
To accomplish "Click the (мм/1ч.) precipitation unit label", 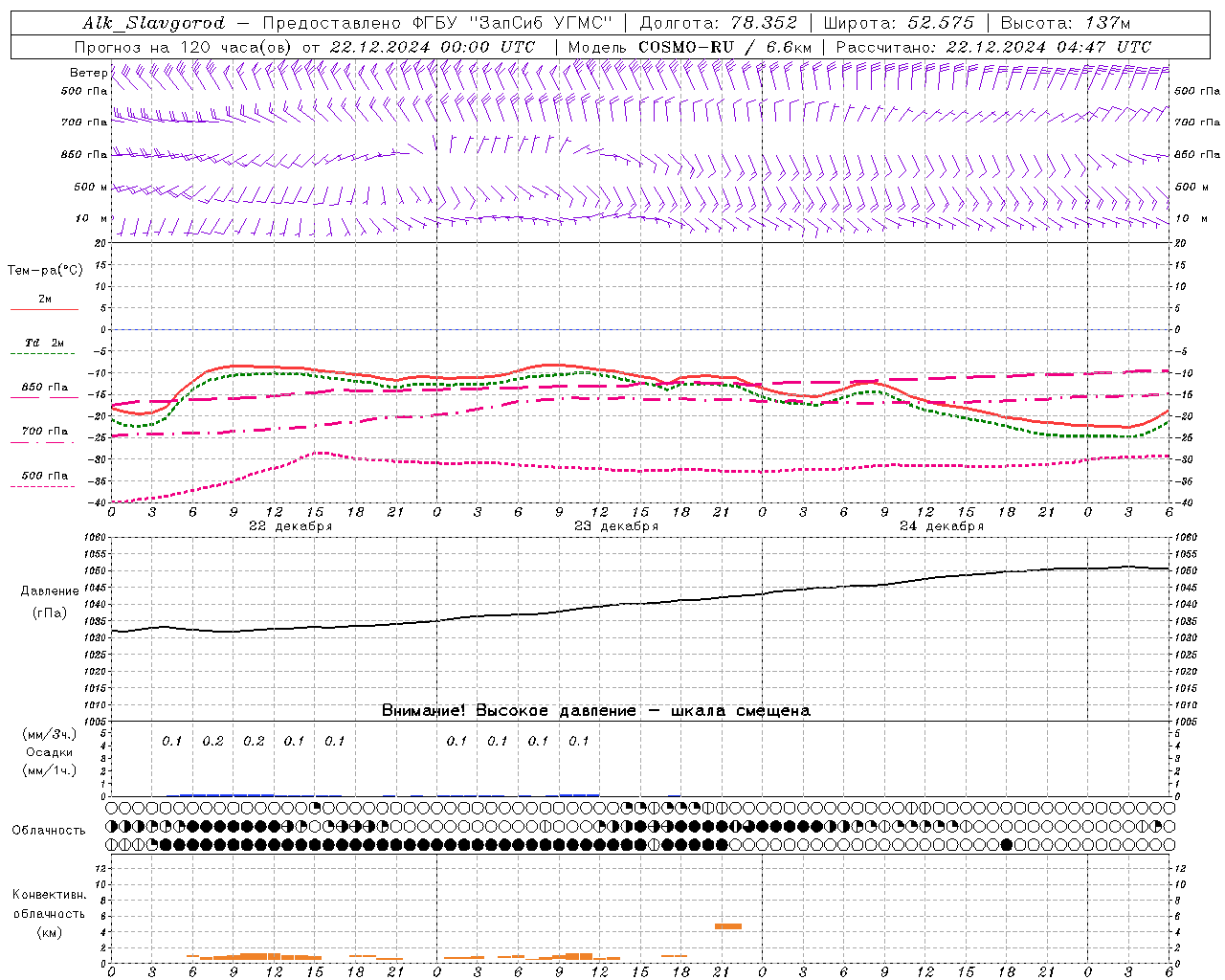I will coord(50,770).
